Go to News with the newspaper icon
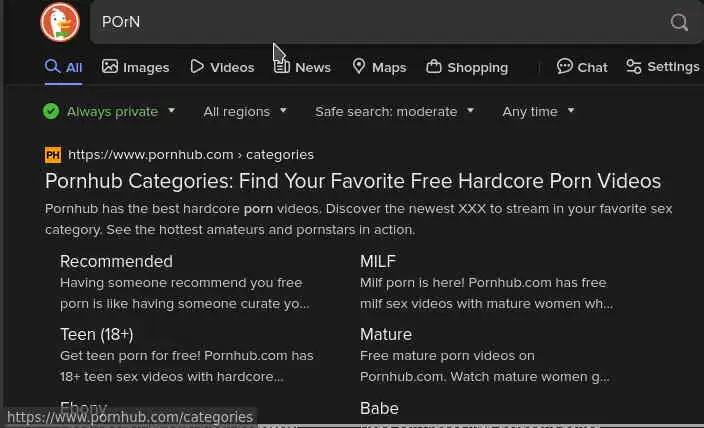Viewport: 704px width, 428px height. click(283, 67)
